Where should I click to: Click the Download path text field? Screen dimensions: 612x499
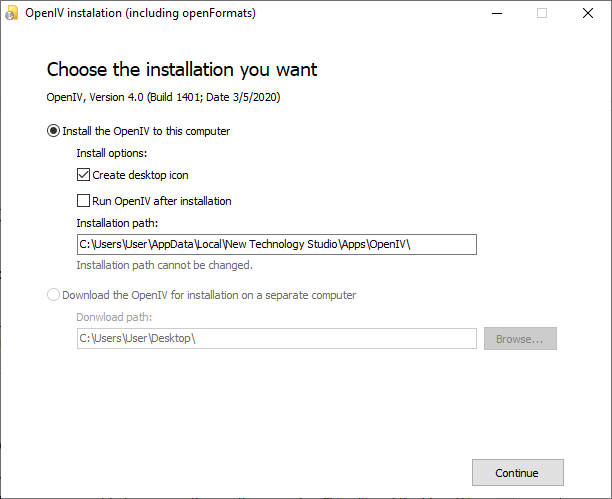(x=277, y=338)
